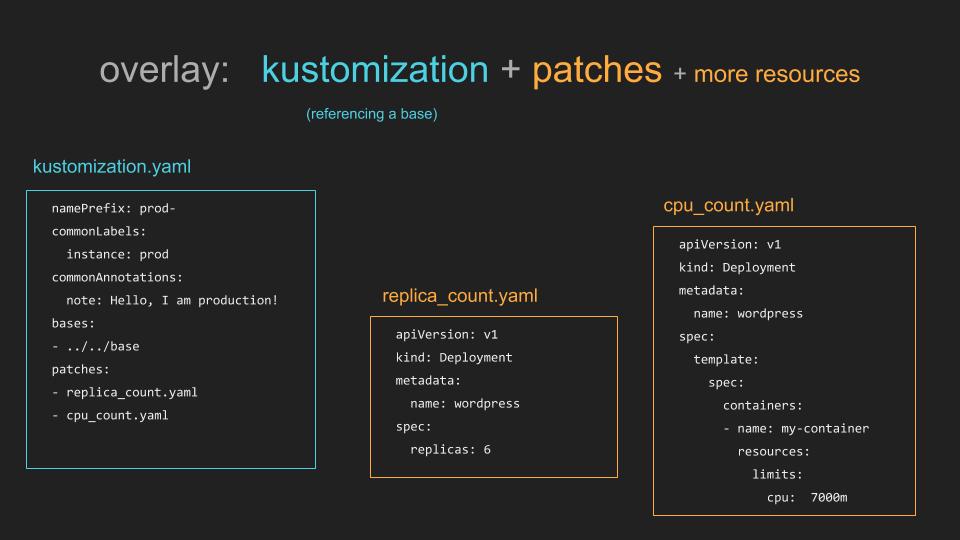The width and height of the screenshot is (960, 540).
Task: Click the 'resources:' line
Action: tap(773, 452)
